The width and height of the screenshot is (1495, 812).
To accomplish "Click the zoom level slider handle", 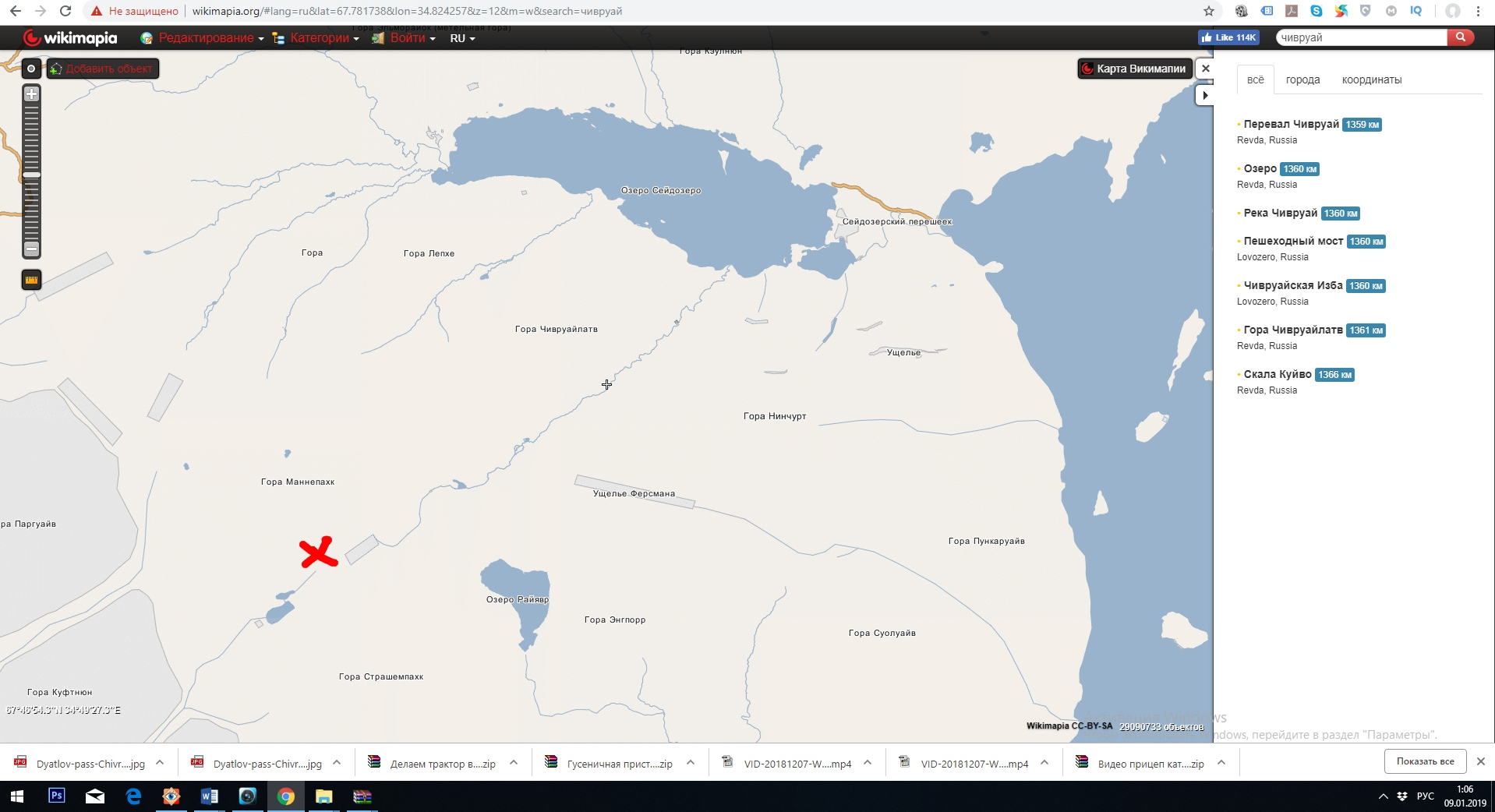I will [x=31, y=175].
